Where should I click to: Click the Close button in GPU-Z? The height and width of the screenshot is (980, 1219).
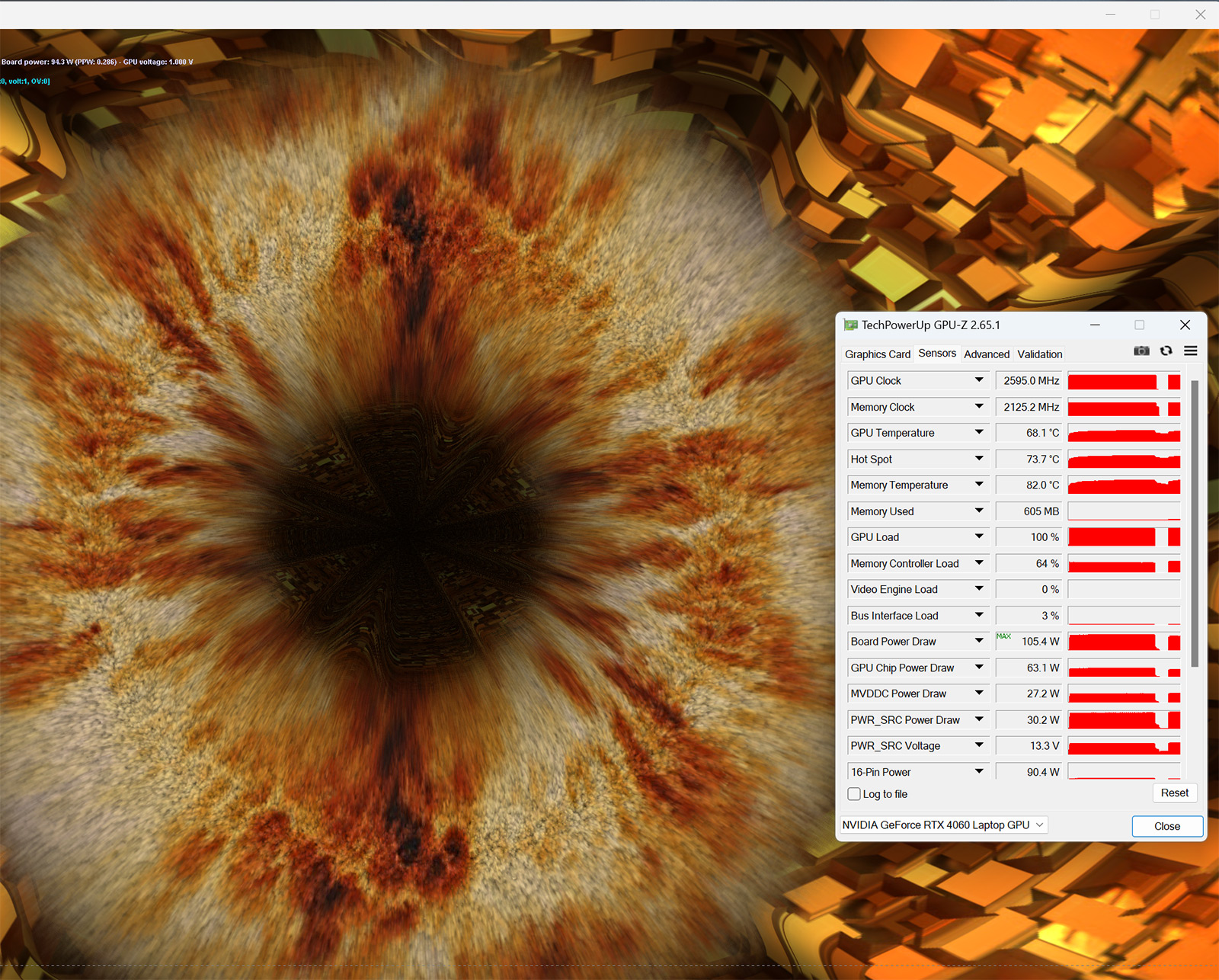[1167, 826]
